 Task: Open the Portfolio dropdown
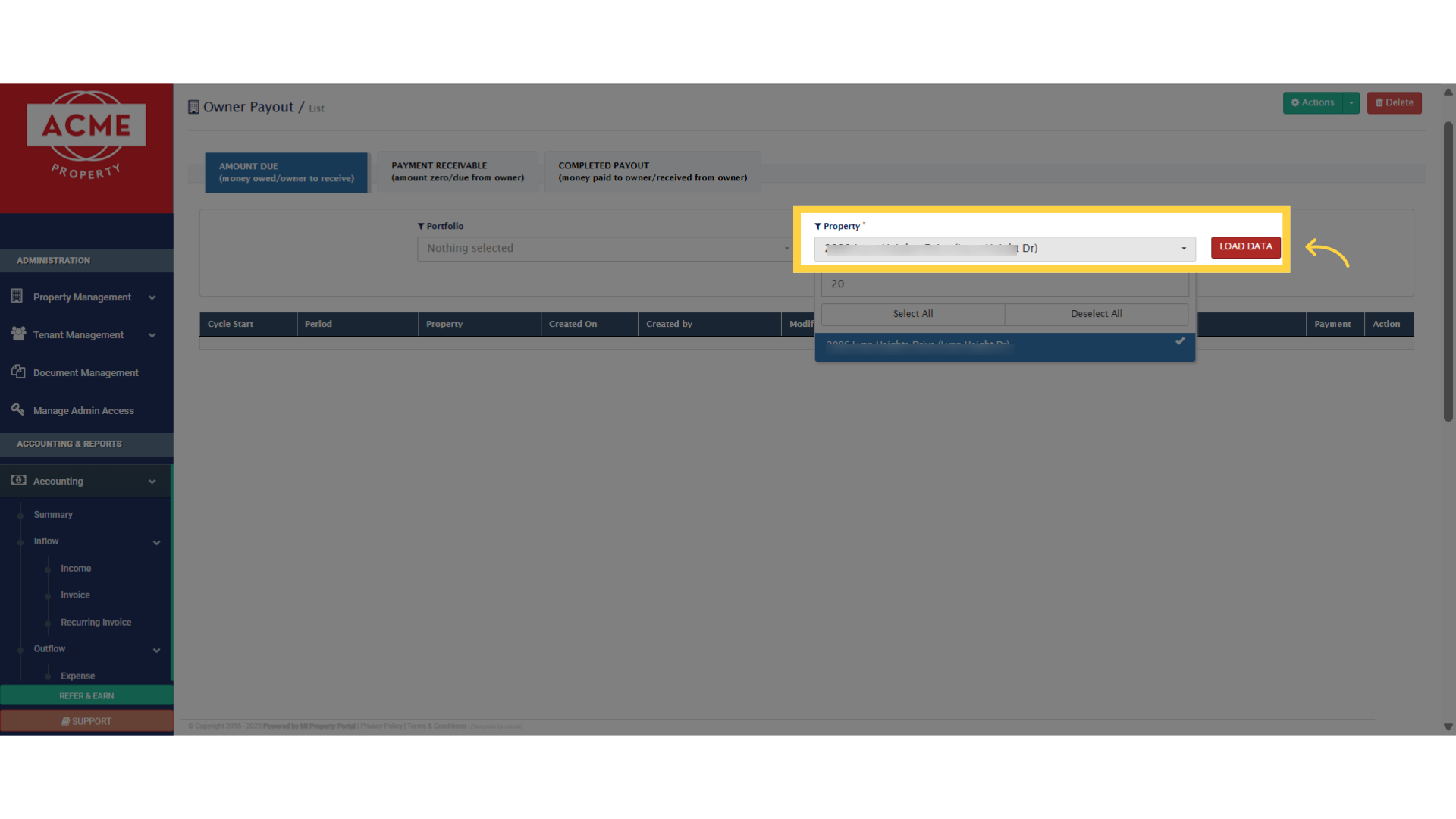[605, 249]
